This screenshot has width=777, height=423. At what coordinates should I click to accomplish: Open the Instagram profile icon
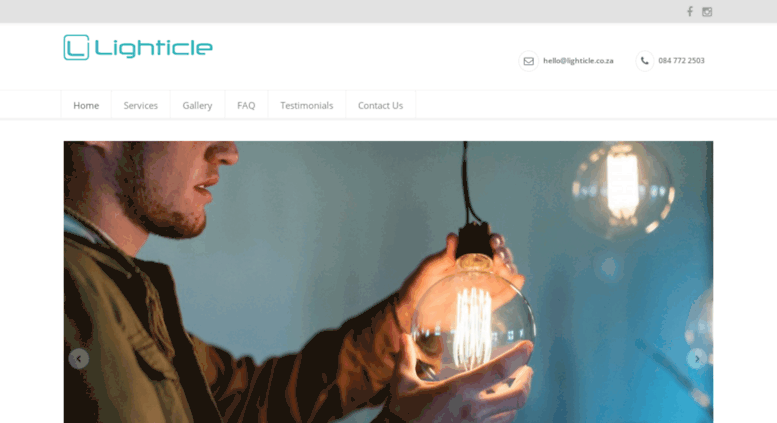tap(707, 12)
